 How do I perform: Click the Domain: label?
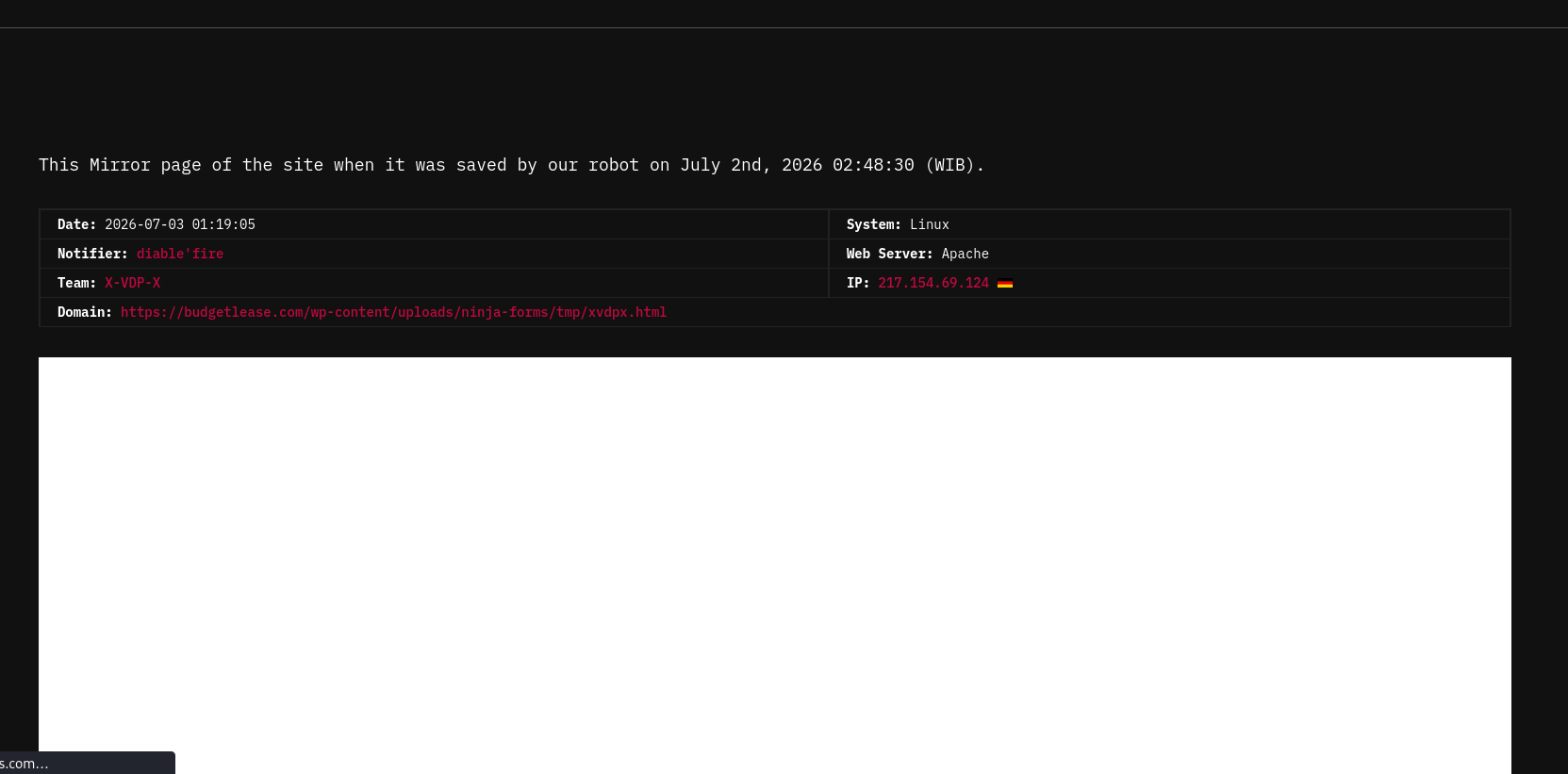pyautogui.click(x=85, y=312)
